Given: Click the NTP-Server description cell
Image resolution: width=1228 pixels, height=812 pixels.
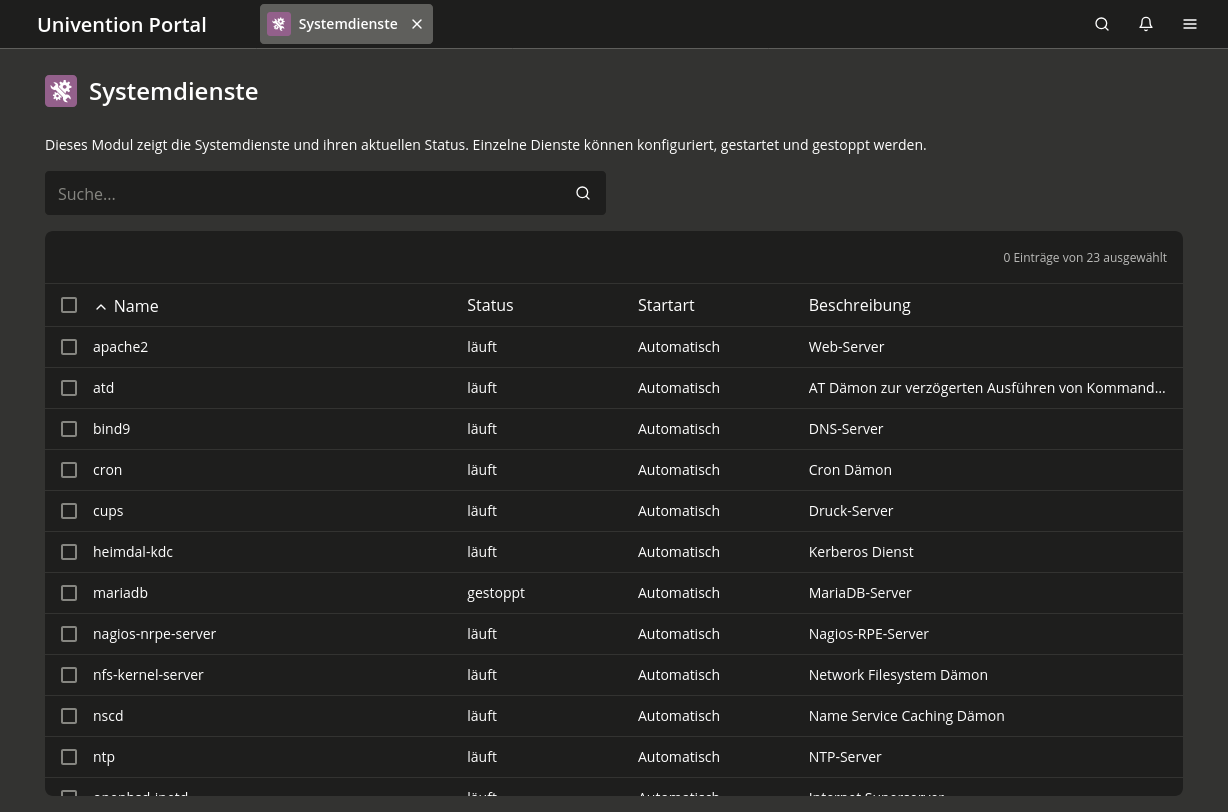Looking at the screenshot, I should point(845,757).
